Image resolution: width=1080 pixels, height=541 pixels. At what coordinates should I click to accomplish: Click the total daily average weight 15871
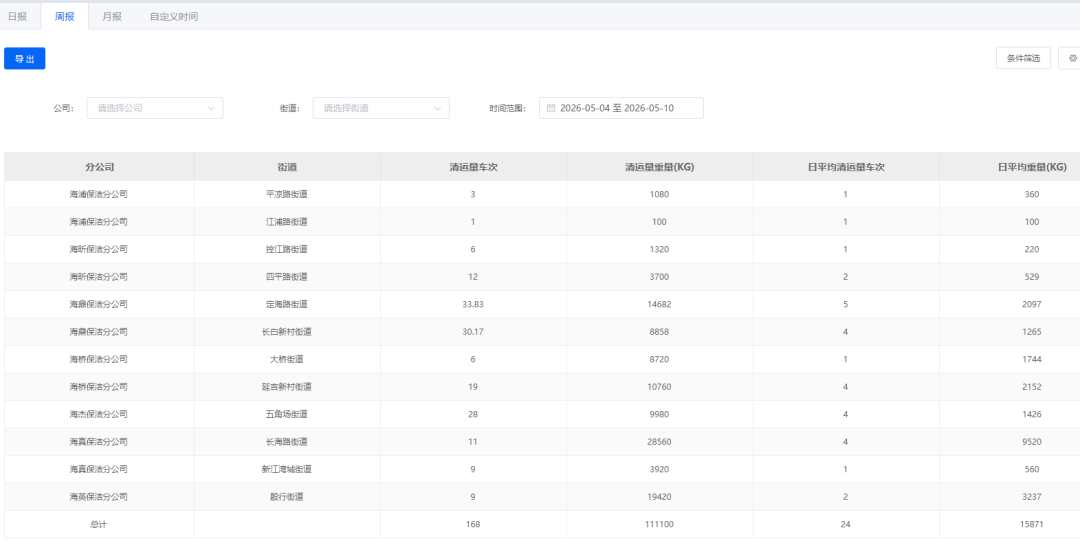1032,524
